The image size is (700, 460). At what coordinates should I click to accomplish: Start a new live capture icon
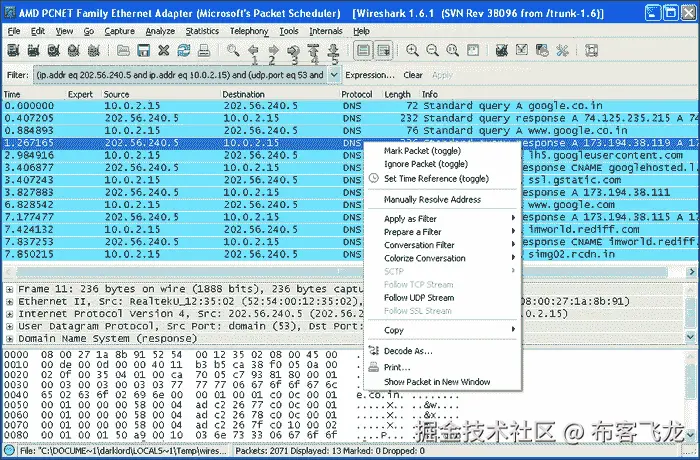click(54, 50)
